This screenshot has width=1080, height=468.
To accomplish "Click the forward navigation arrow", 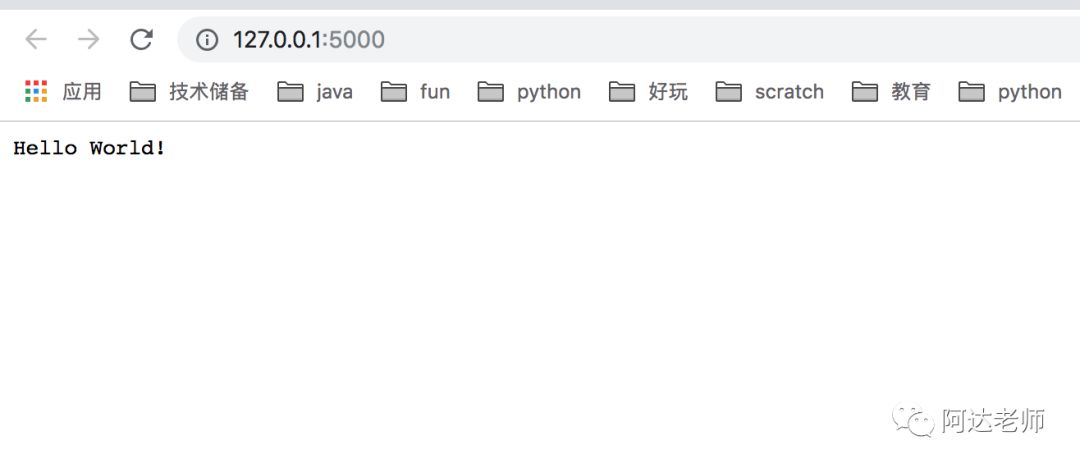I will tap(88, 39).
